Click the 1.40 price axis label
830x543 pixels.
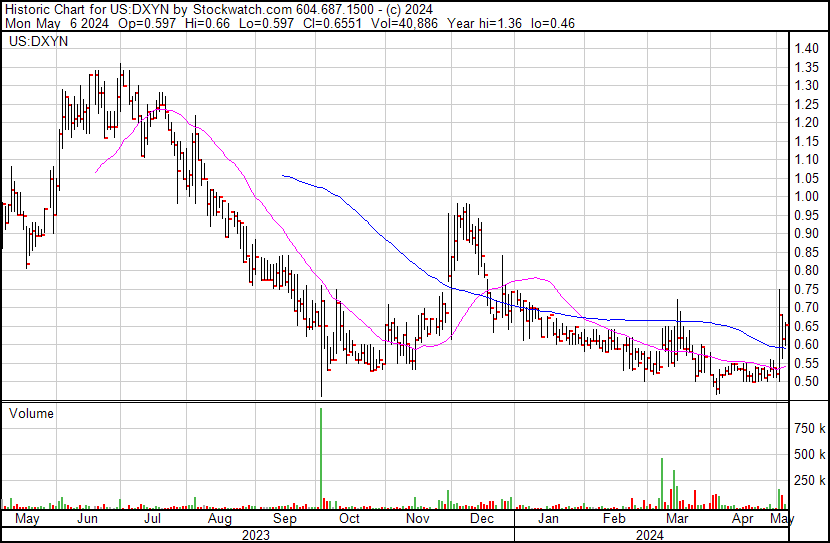[807, 48]
